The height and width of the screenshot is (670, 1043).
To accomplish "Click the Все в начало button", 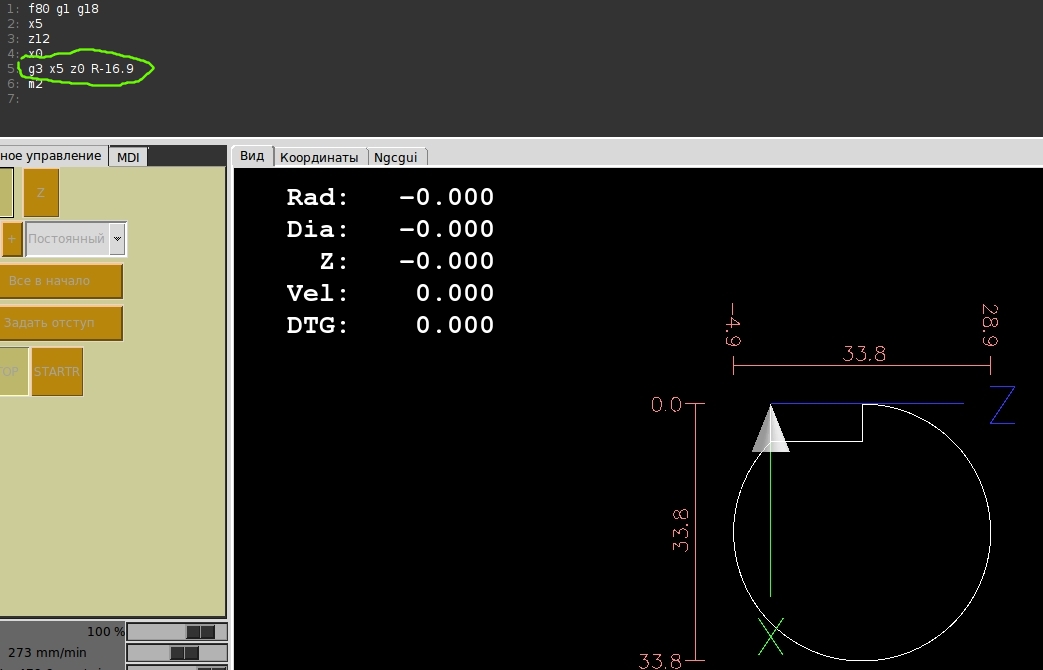I will tap(61, 281).
